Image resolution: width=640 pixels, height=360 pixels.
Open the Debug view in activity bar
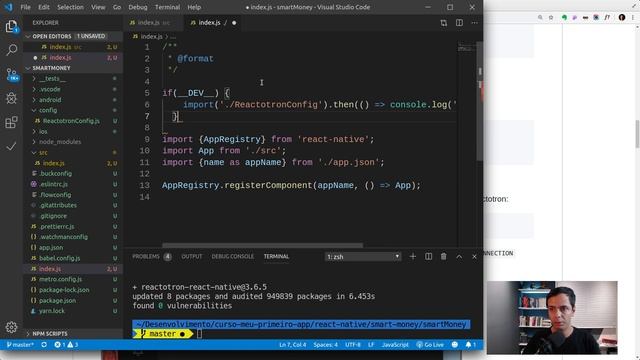tap(11, 98)
